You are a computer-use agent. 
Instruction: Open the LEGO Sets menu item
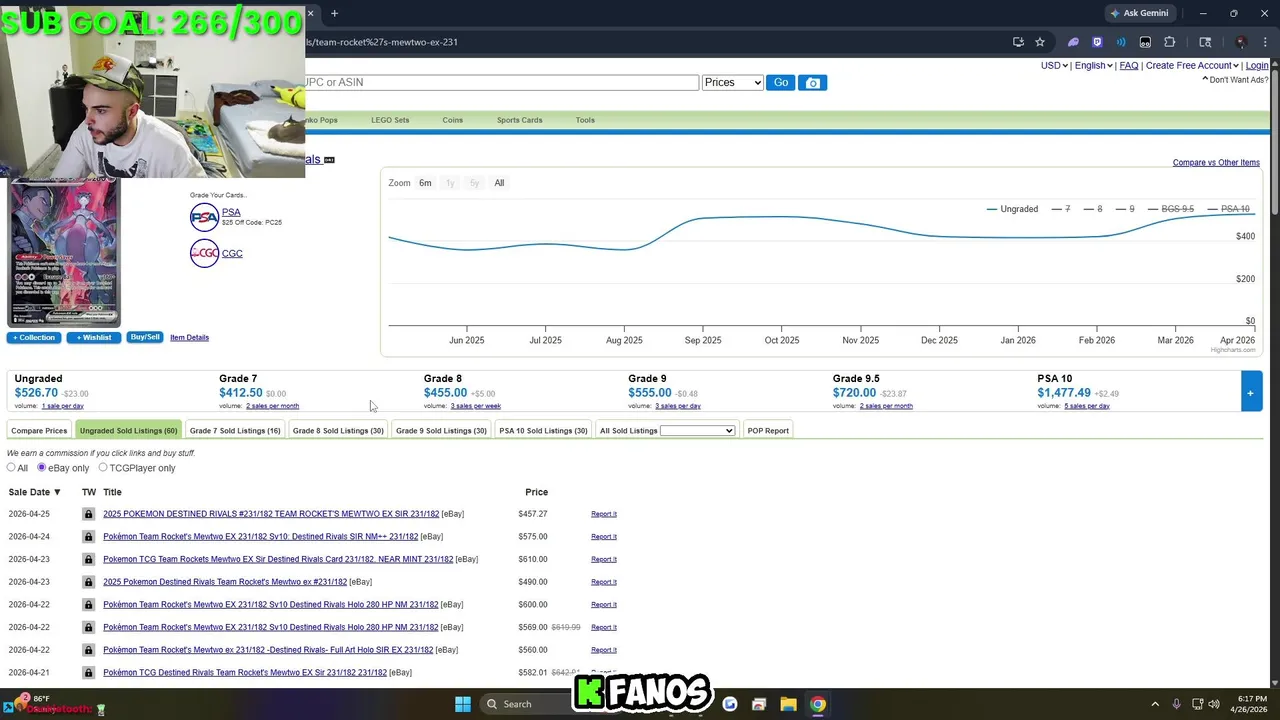390,120
